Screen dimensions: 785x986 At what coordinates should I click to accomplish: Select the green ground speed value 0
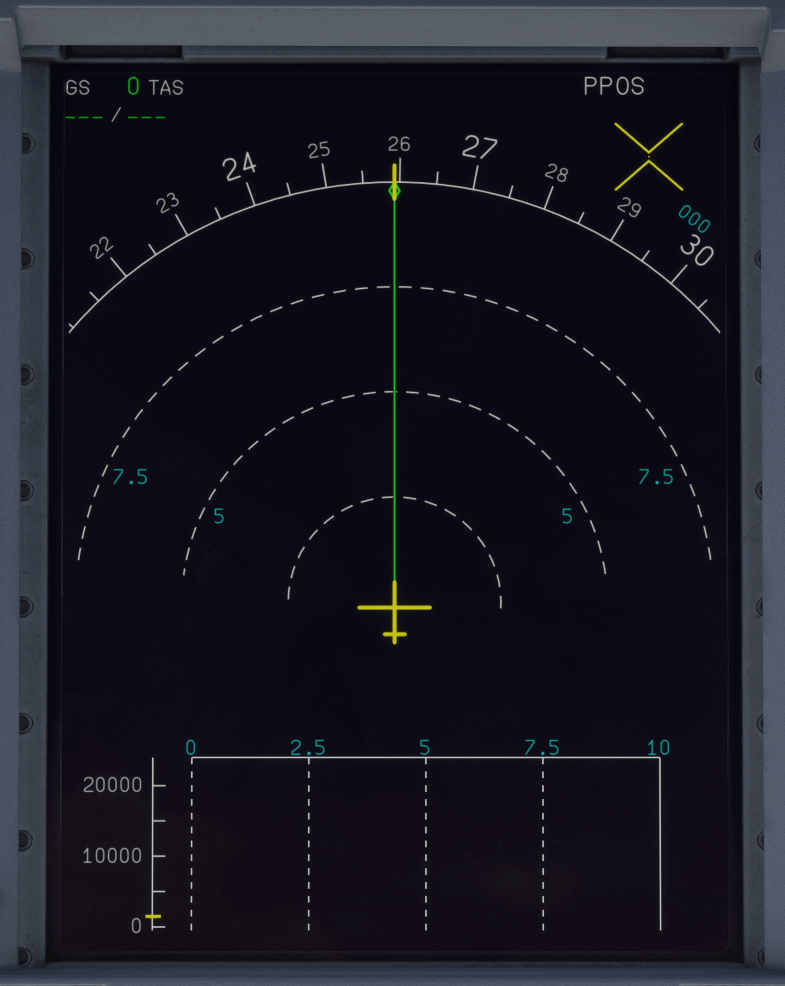coord(133,87)
